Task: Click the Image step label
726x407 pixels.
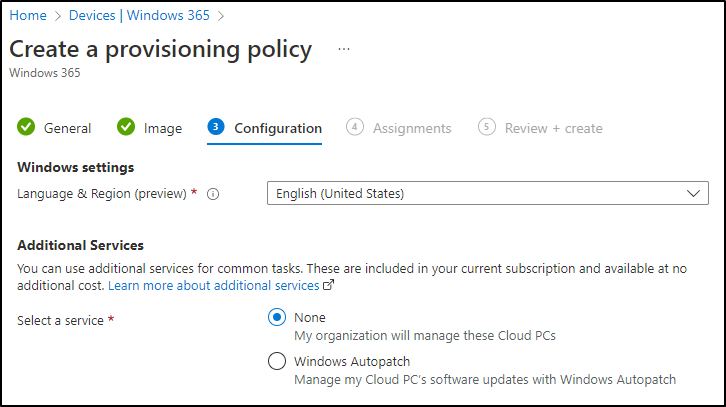Action: pyautogui.click(x=163, y=128)
